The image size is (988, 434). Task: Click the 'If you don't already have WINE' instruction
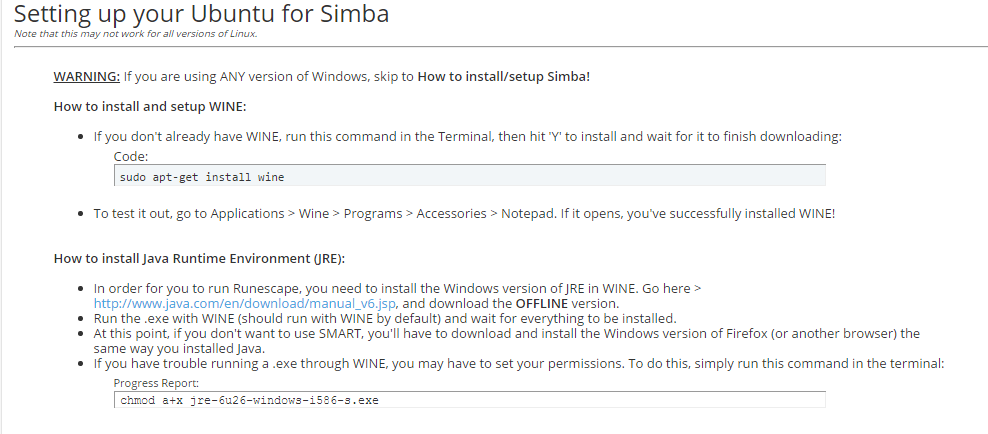(468, 136)
